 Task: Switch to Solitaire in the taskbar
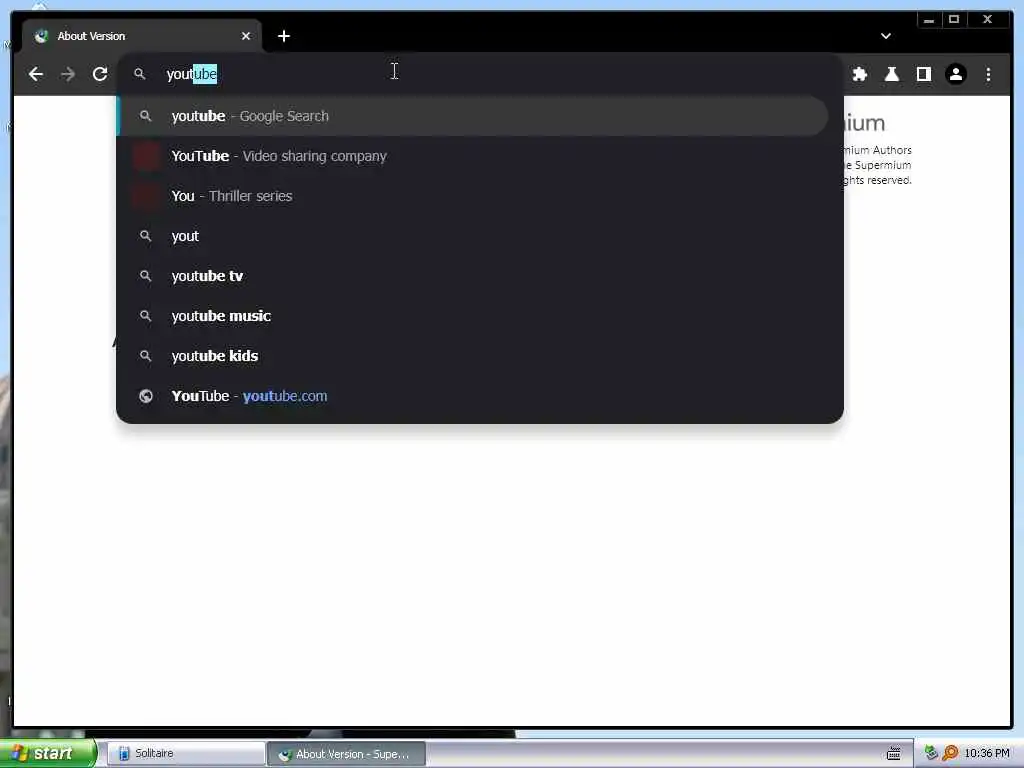pos(185,754)
